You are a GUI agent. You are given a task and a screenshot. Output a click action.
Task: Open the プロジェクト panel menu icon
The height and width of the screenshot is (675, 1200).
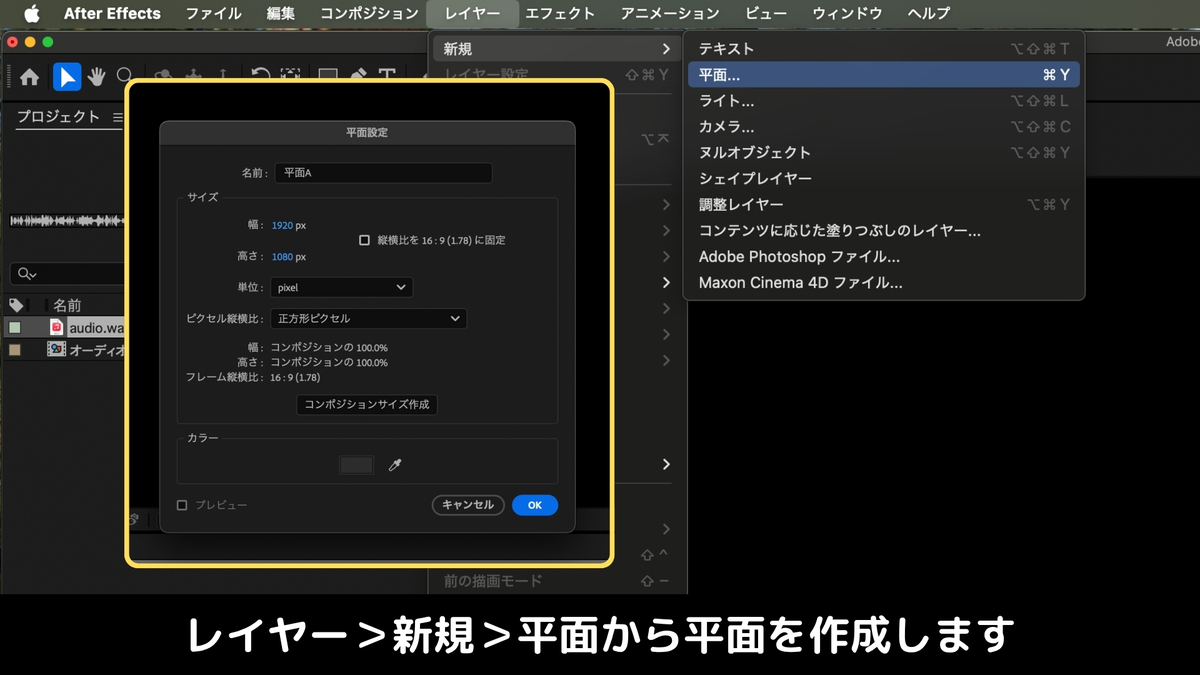pyautogui.click(x=117, y=117)
